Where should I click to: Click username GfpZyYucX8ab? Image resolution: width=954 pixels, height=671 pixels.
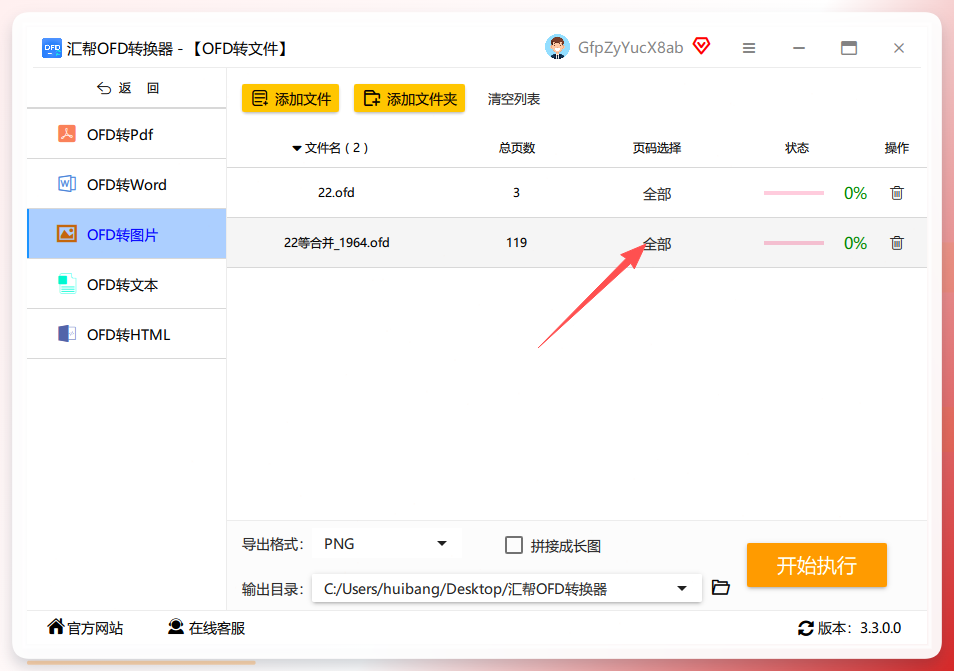pos(630,48)
